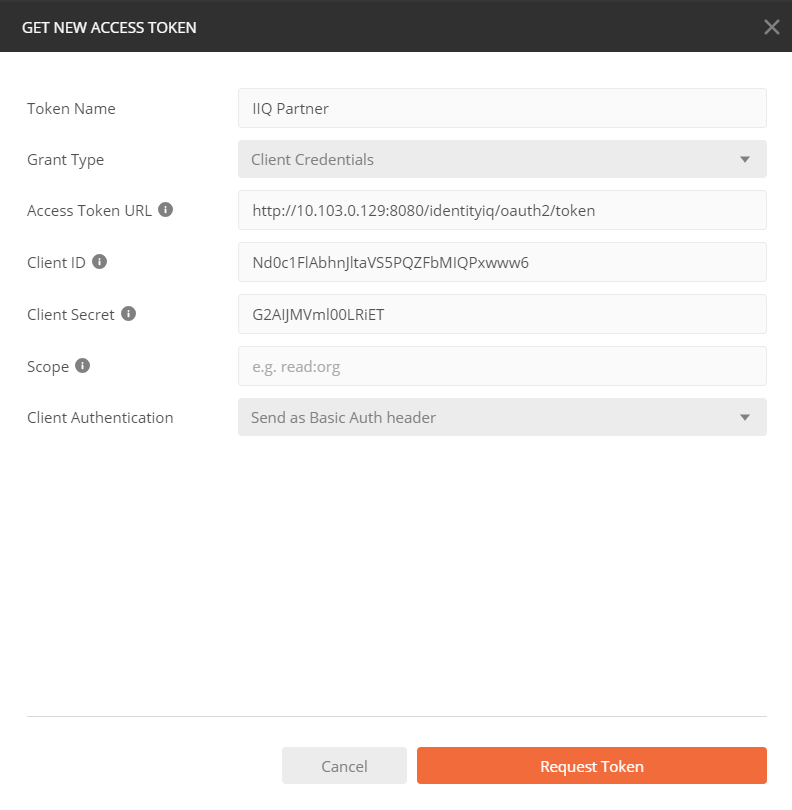Select the Client Secret text field

coord(502,315)
